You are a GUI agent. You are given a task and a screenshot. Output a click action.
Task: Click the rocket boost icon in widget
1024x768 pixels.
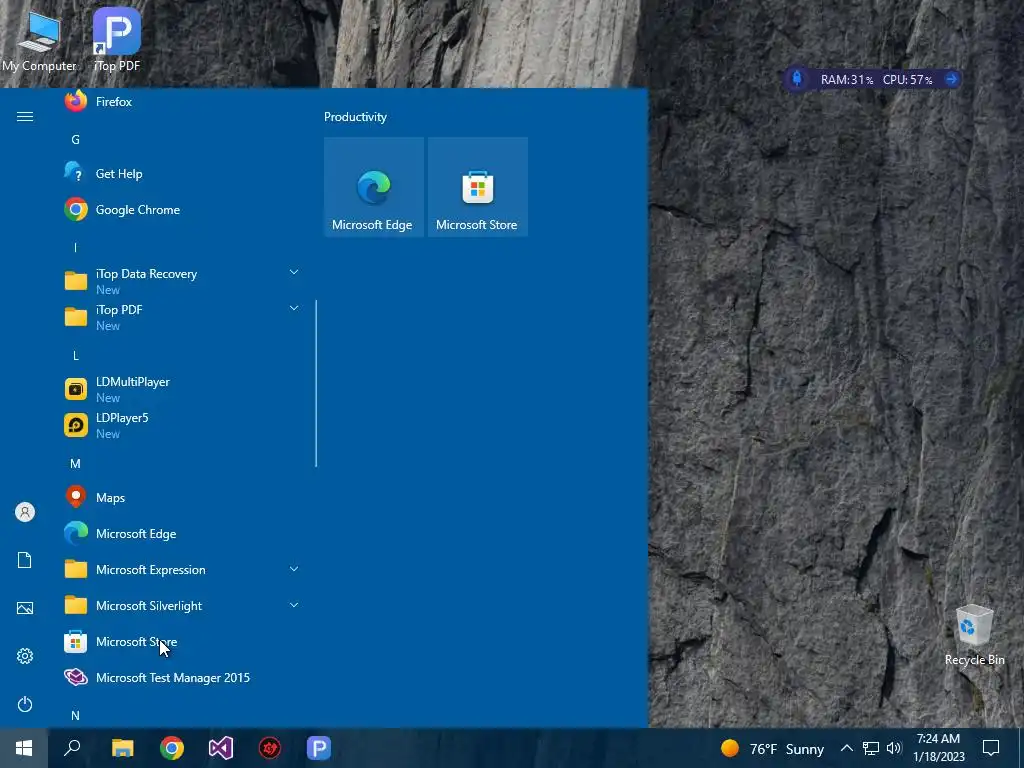797,79
